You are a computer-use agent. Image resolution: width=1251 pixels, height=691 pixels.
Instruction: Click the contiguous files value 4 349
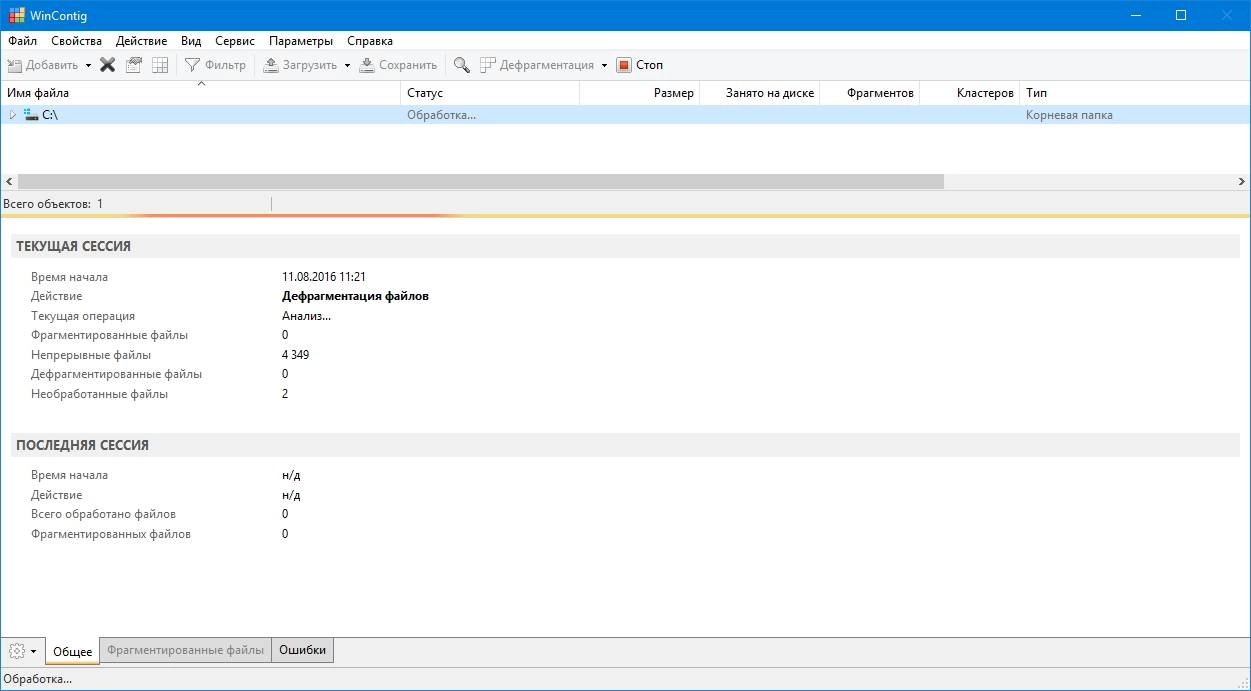295,355
